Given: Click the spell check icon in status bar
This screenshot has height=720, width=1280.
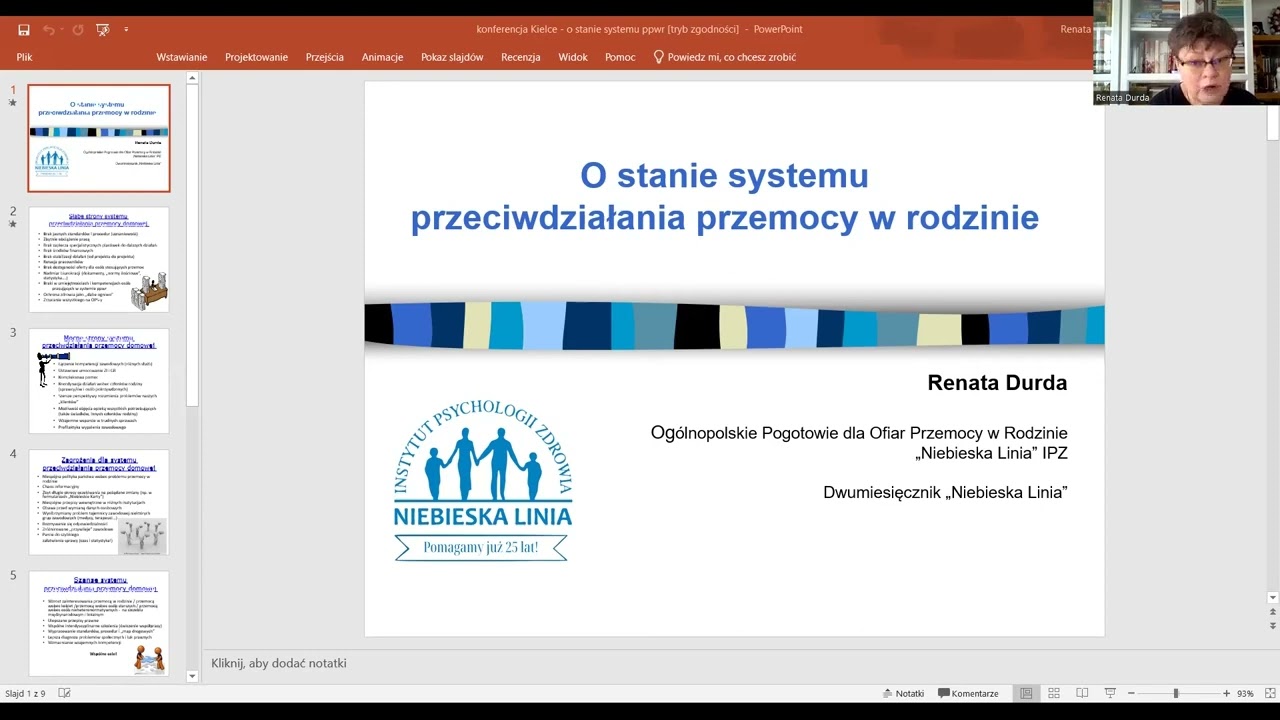Looking at the screenshot, I should (64, 693).
